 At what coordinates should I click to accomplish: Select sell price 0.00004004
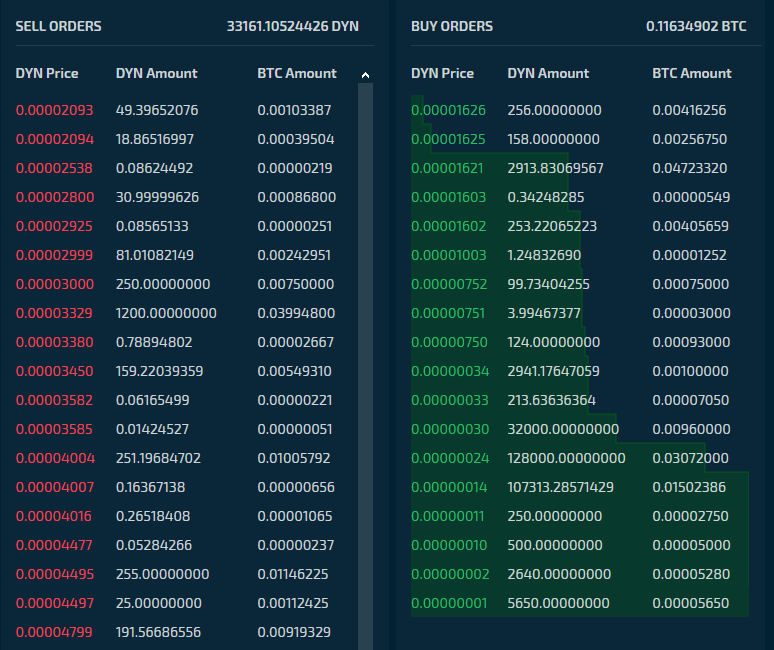(55, 459)
